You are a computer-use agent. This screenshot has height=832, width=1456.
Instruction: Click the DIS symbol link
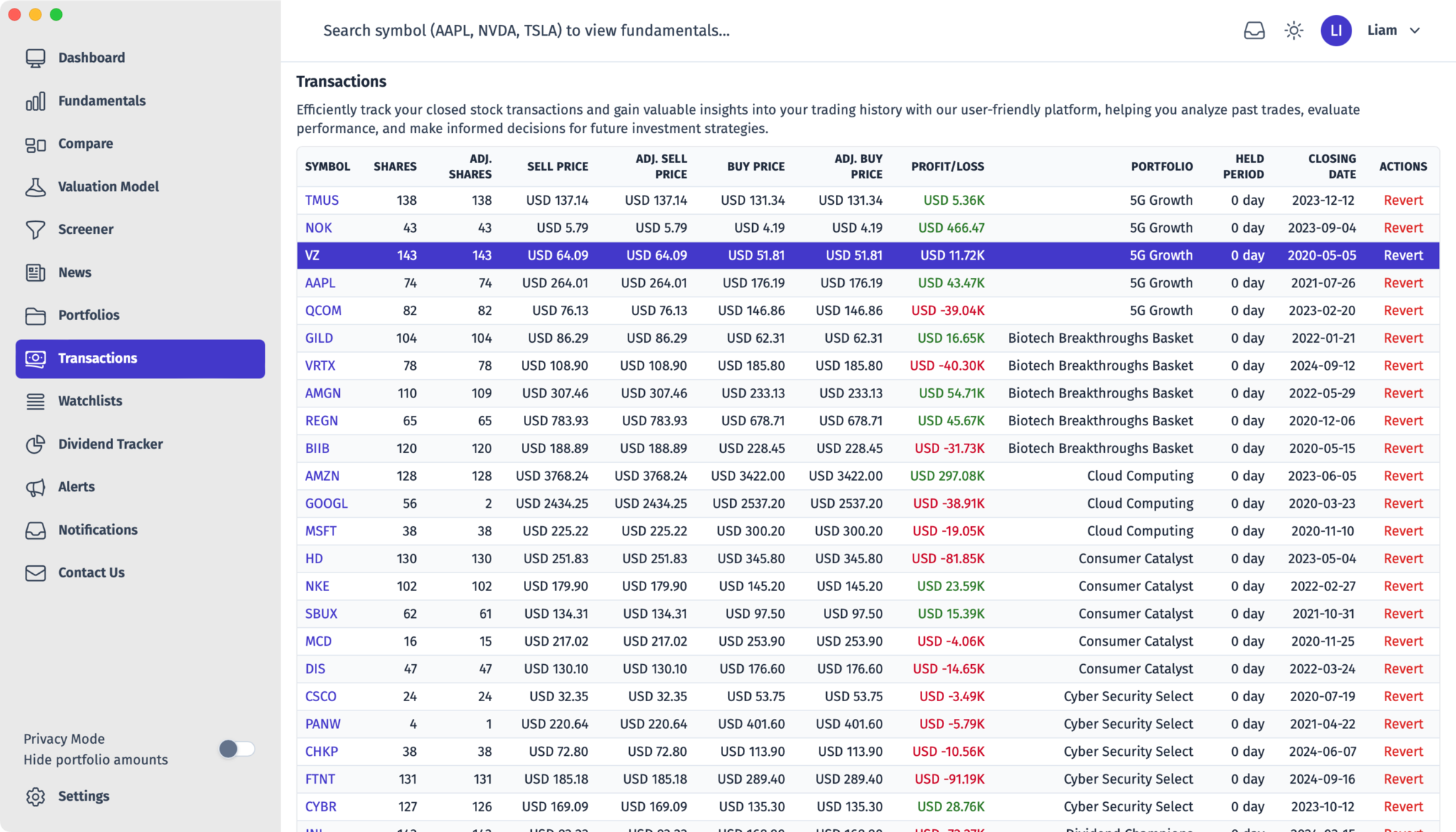click(315, 669)
